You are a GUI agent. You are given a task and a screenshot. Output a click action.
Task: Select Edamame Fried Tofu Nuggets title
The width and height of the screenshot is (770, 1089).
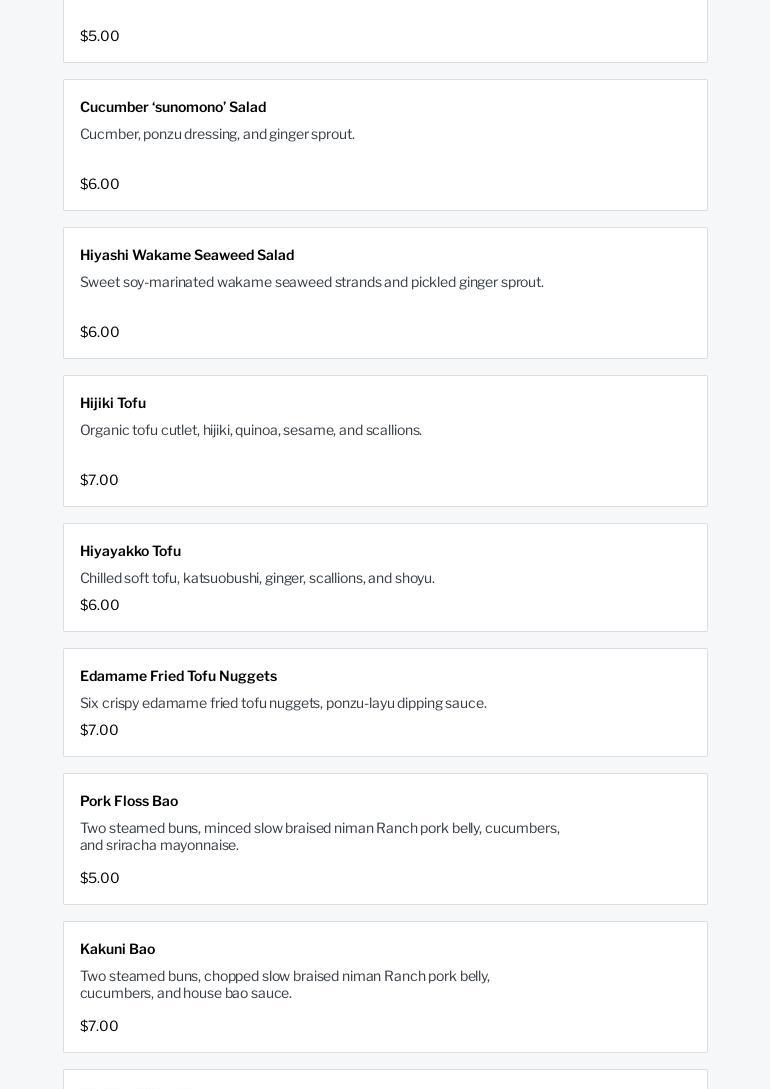click(178, 676)
